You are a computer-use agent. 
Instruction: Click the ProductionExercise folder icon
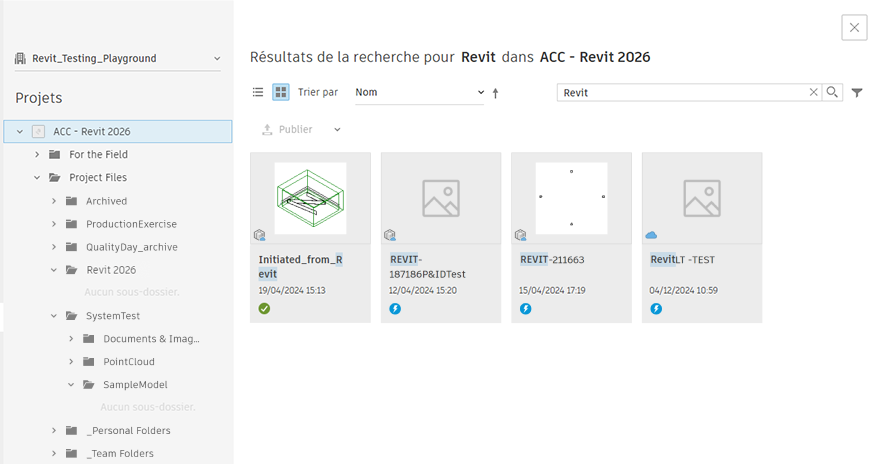pos(71,224)
